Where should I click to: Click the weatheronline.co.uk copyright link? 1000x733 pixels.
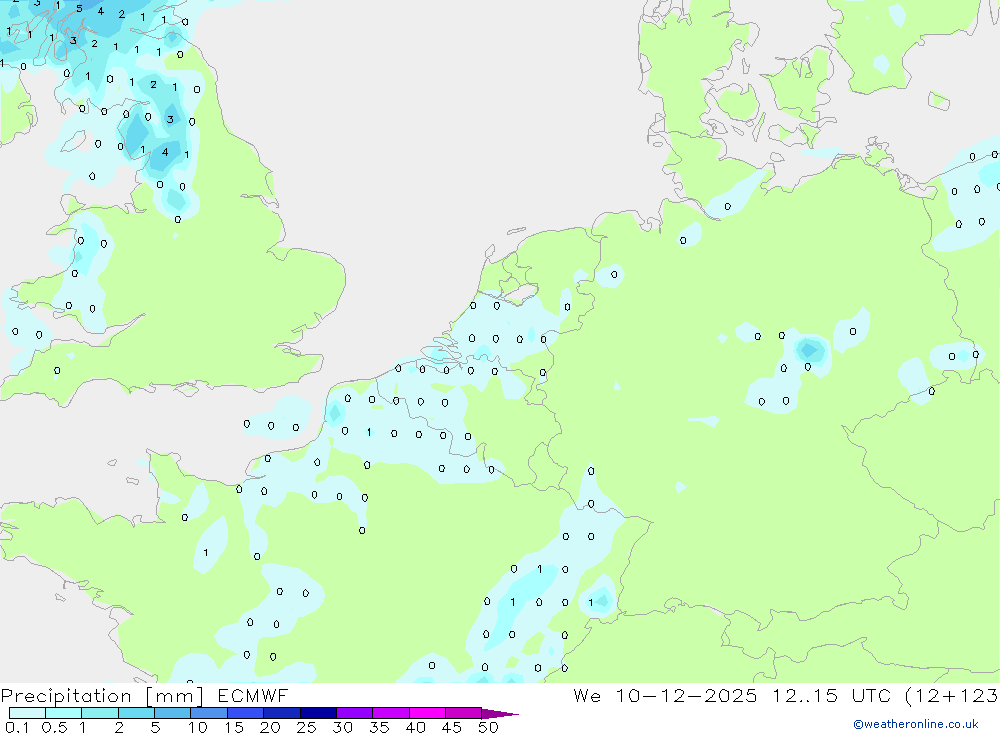916,724
